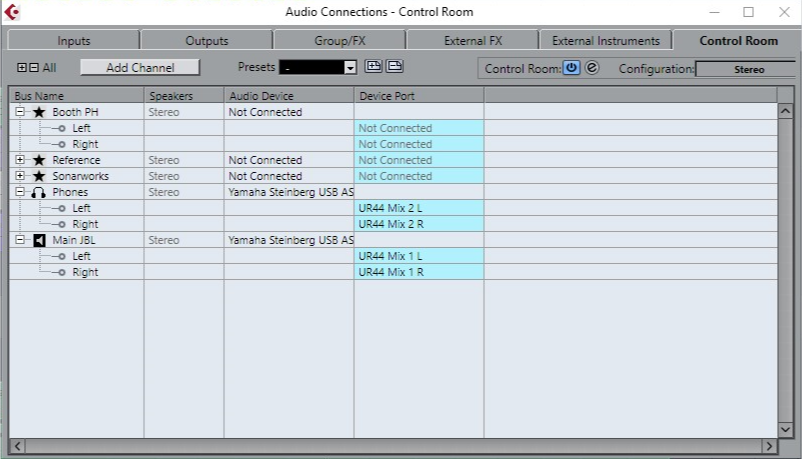802x459 pixels.
Task: Maximize the Audio Connections window
Action: 748,12
